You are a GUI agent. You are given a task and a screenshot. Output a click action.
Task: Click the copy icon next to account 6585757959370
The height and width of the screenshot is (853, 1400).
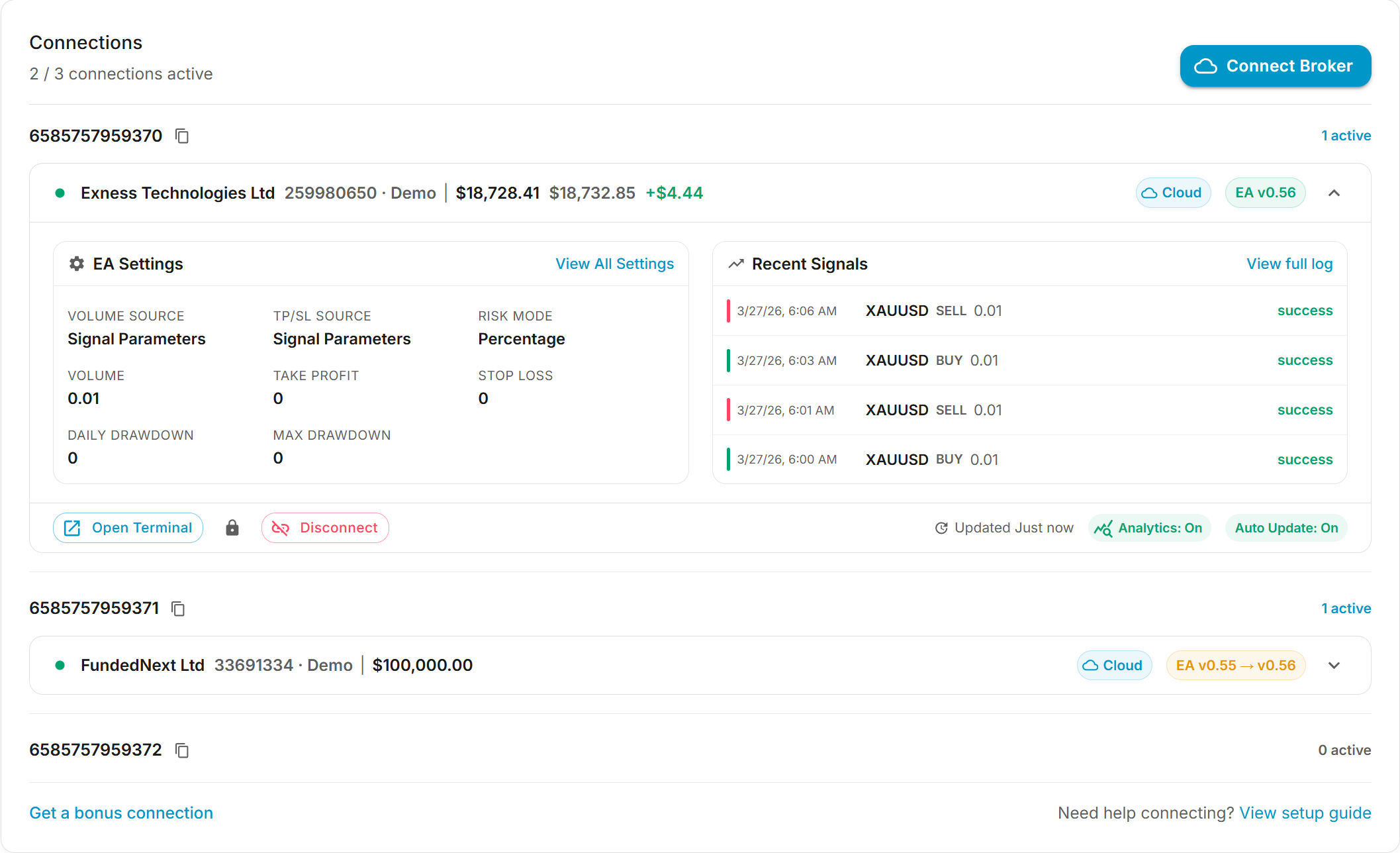pos(181,136)
